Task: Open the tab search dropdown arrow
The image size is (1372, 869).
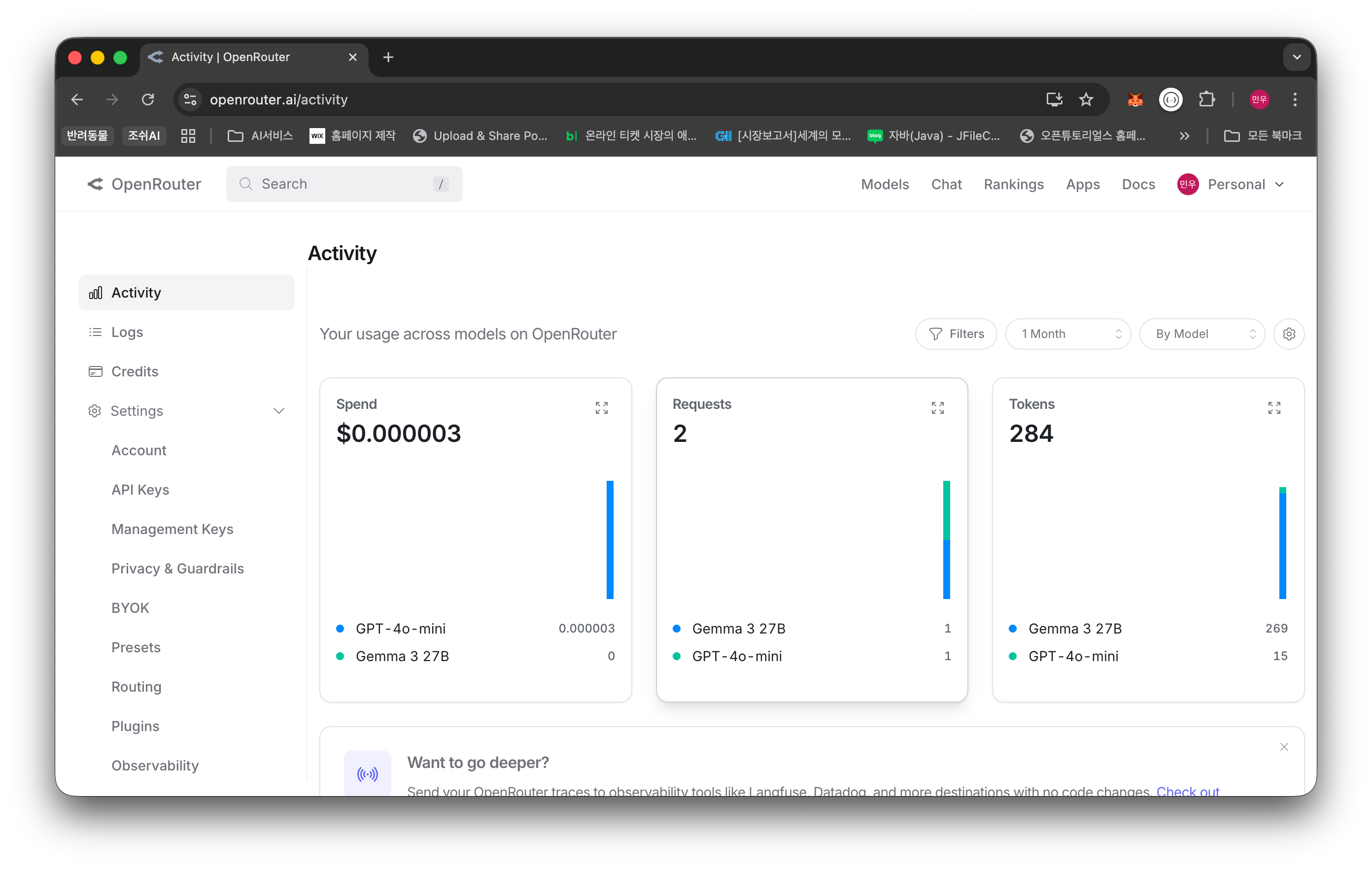Action: (x=1297, y=57)
